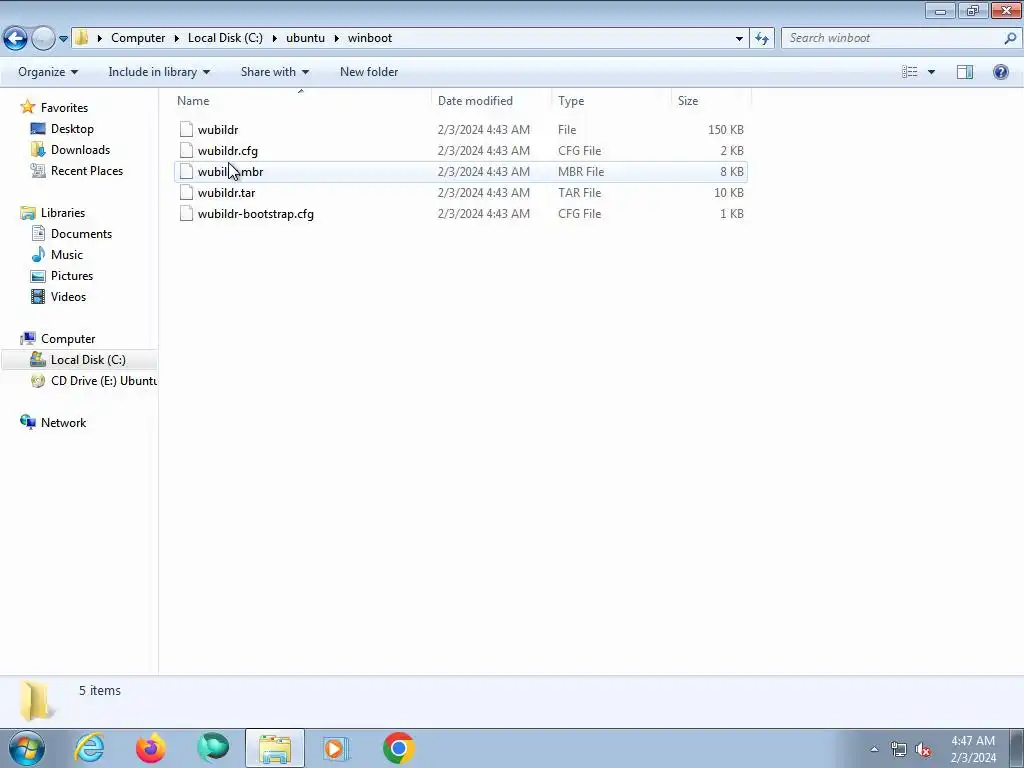Click the wubildr.tar file icon
This screenshot has width=1024, height=768.
click(186, 193)
